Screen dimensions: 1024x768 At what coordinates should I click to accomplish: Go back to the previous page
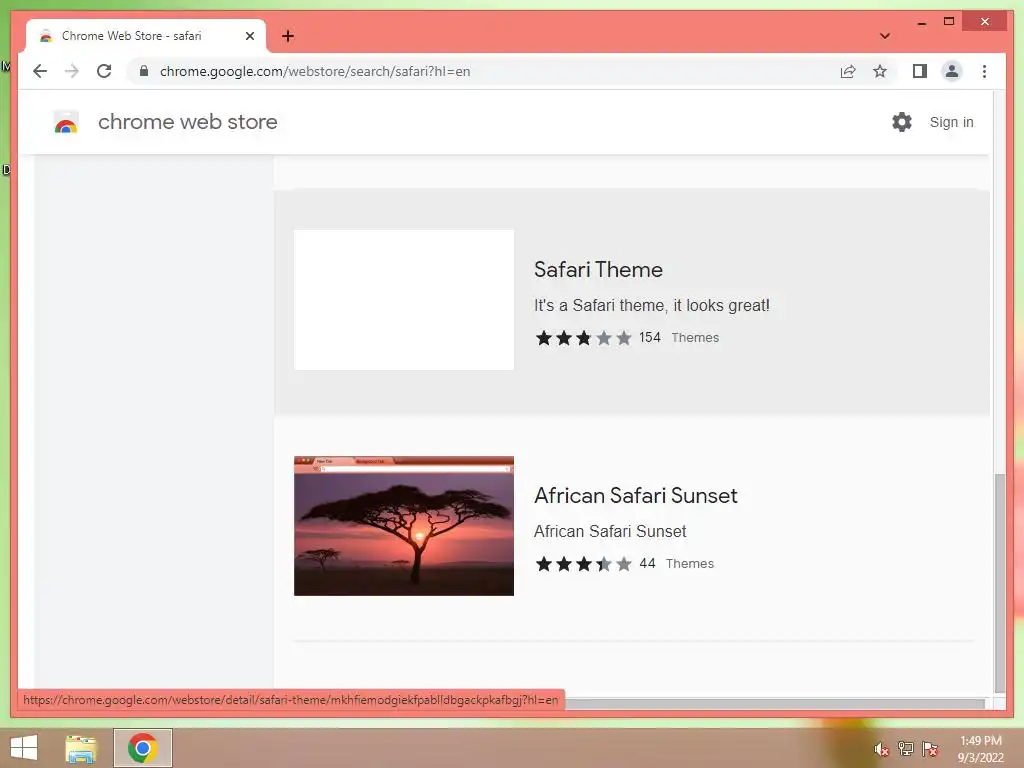pos(40,71)
